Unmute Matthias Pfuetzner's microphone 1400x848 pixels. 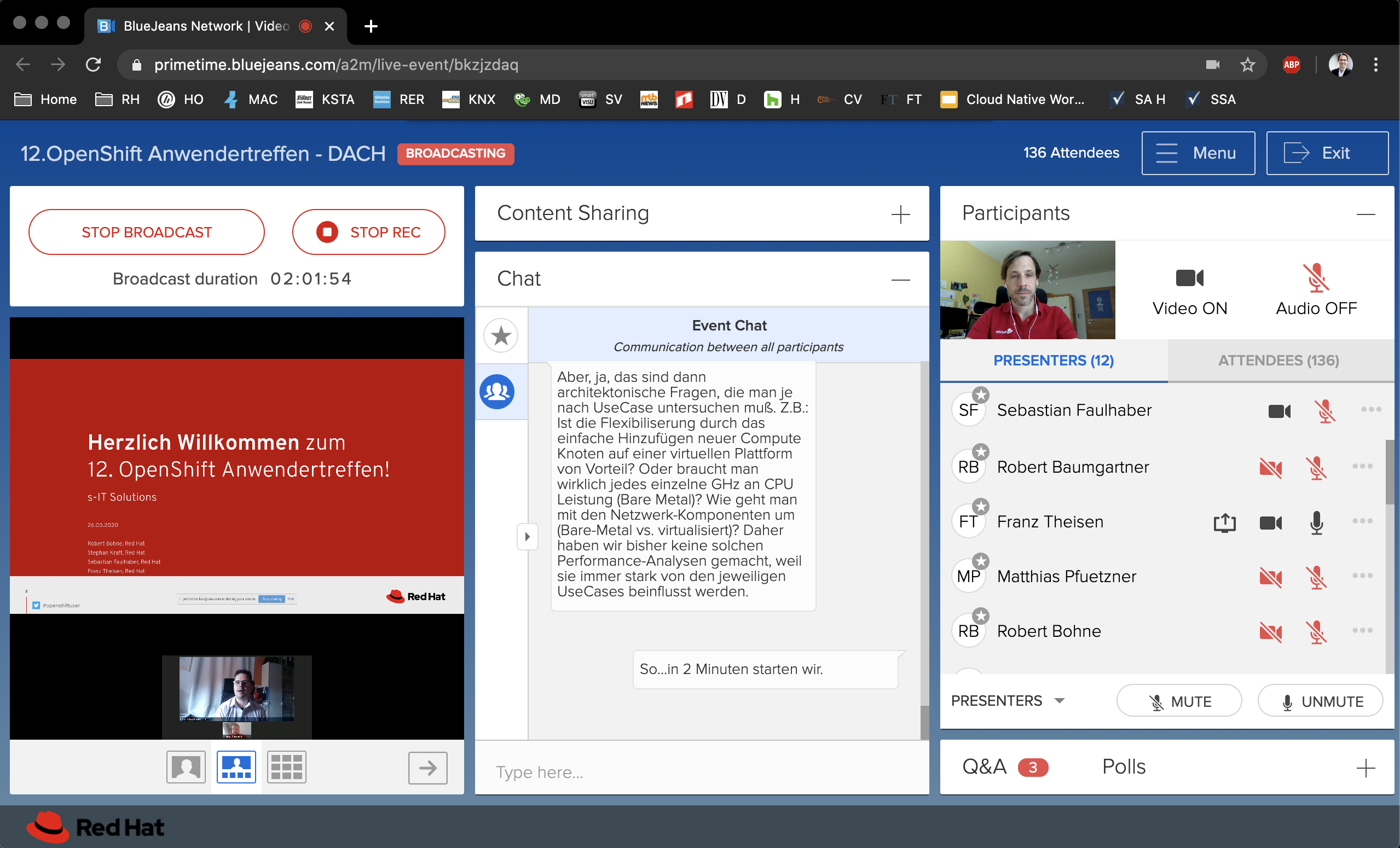pos(1316,578)
